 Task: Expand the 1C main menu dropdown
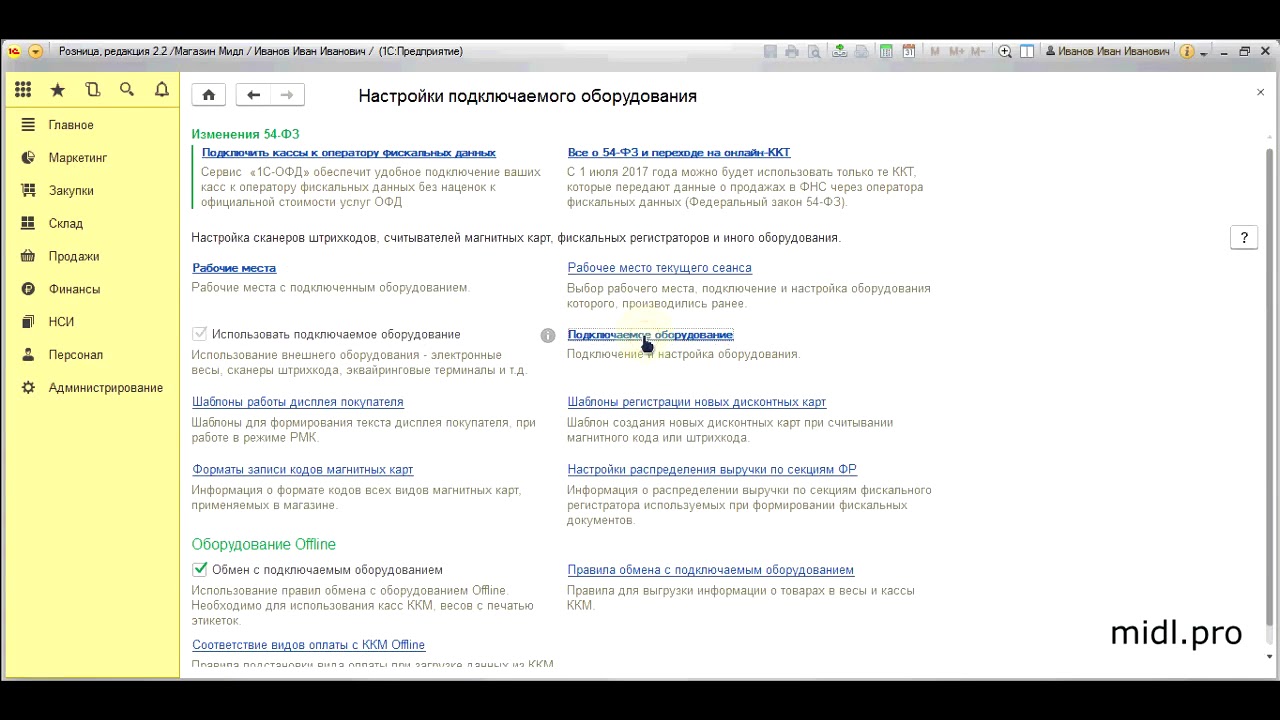coord(35,51)
